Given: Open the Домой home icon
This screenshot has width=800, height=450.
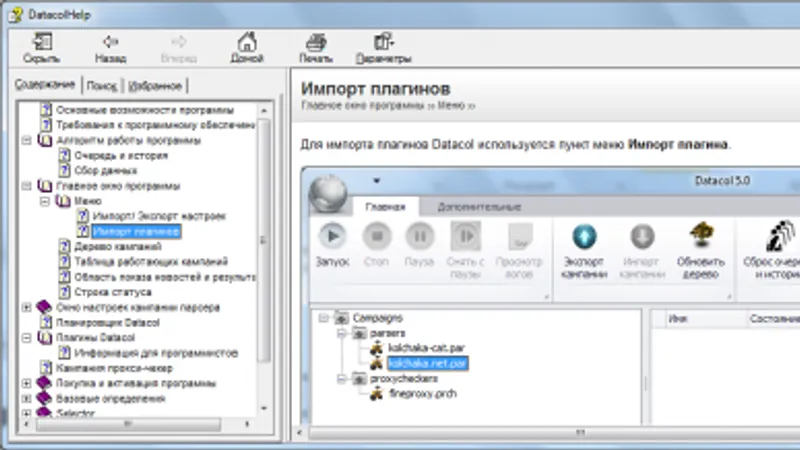Looking at the screenshot, I should tap(247, 42).
